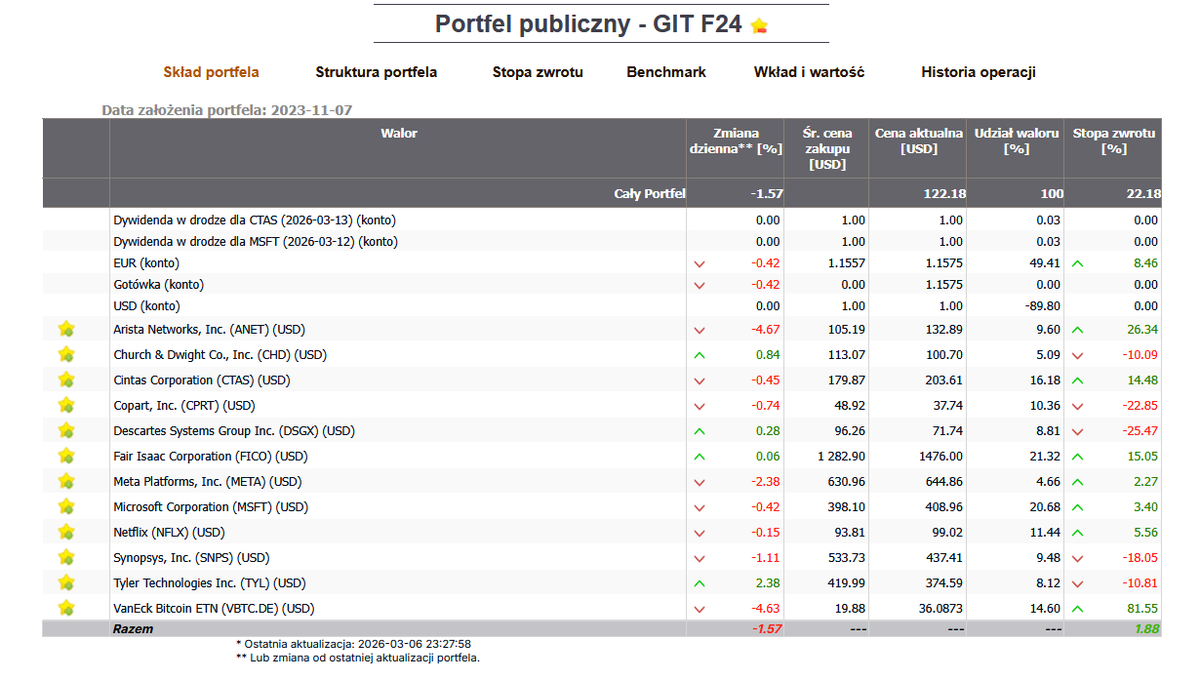Click the star icon for Copart row
This screenshot has width=1200, height=680.
pyautogui.click(x=66, y=405)
